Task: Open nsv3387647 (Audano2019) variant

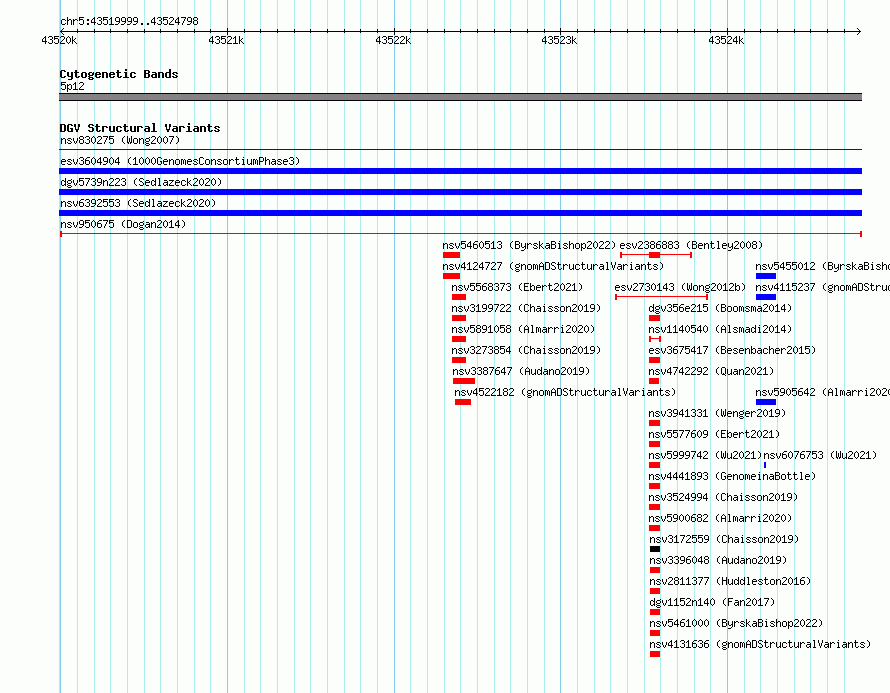Action: click(521, 371)
